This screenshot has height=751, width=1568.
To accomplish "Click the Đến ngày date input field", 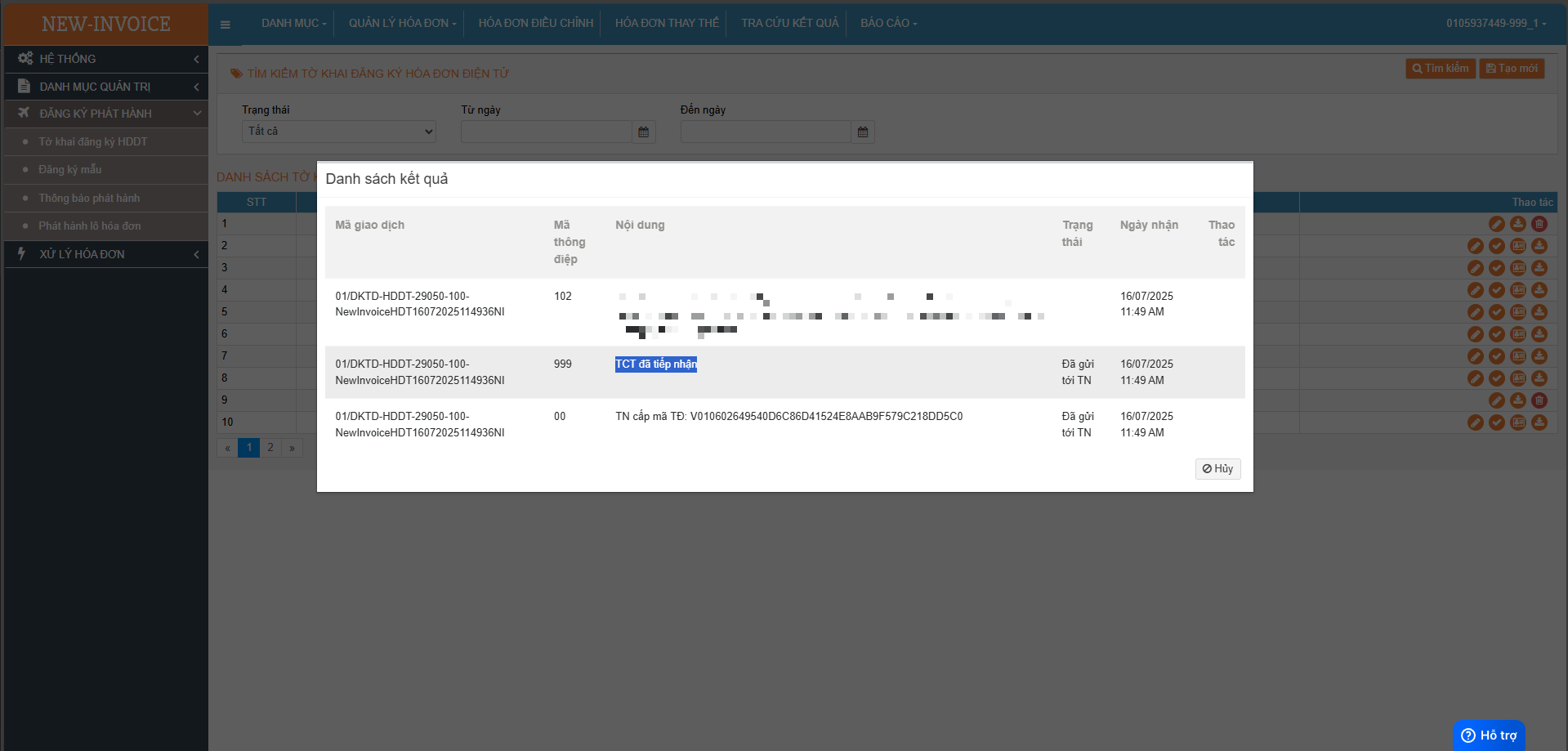I will 766,132.
